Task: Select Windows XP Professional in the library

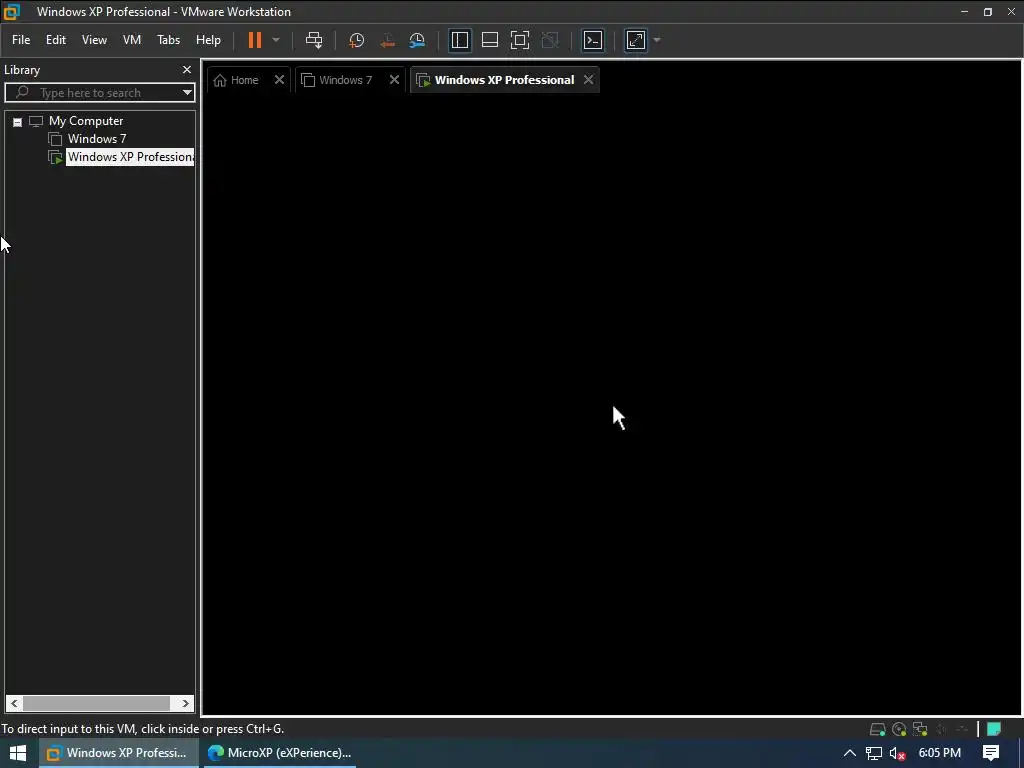Action: tap(130, 157)
